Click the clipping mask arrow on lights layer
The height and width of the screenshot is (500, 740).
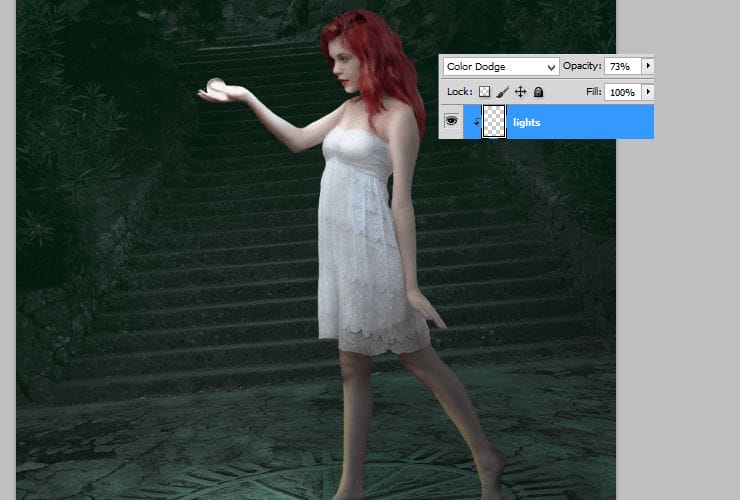click(476, 122)
